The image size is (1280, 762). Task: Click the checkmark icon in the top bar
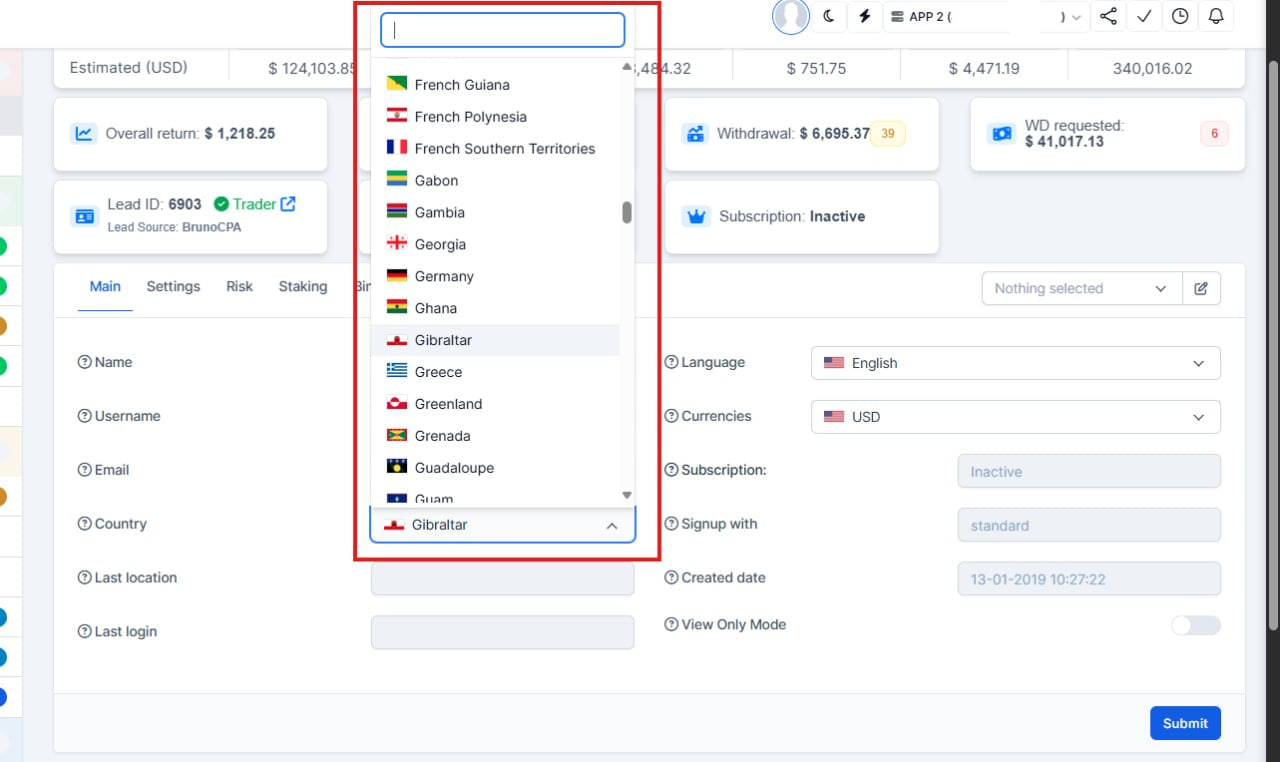[1144, 17]
